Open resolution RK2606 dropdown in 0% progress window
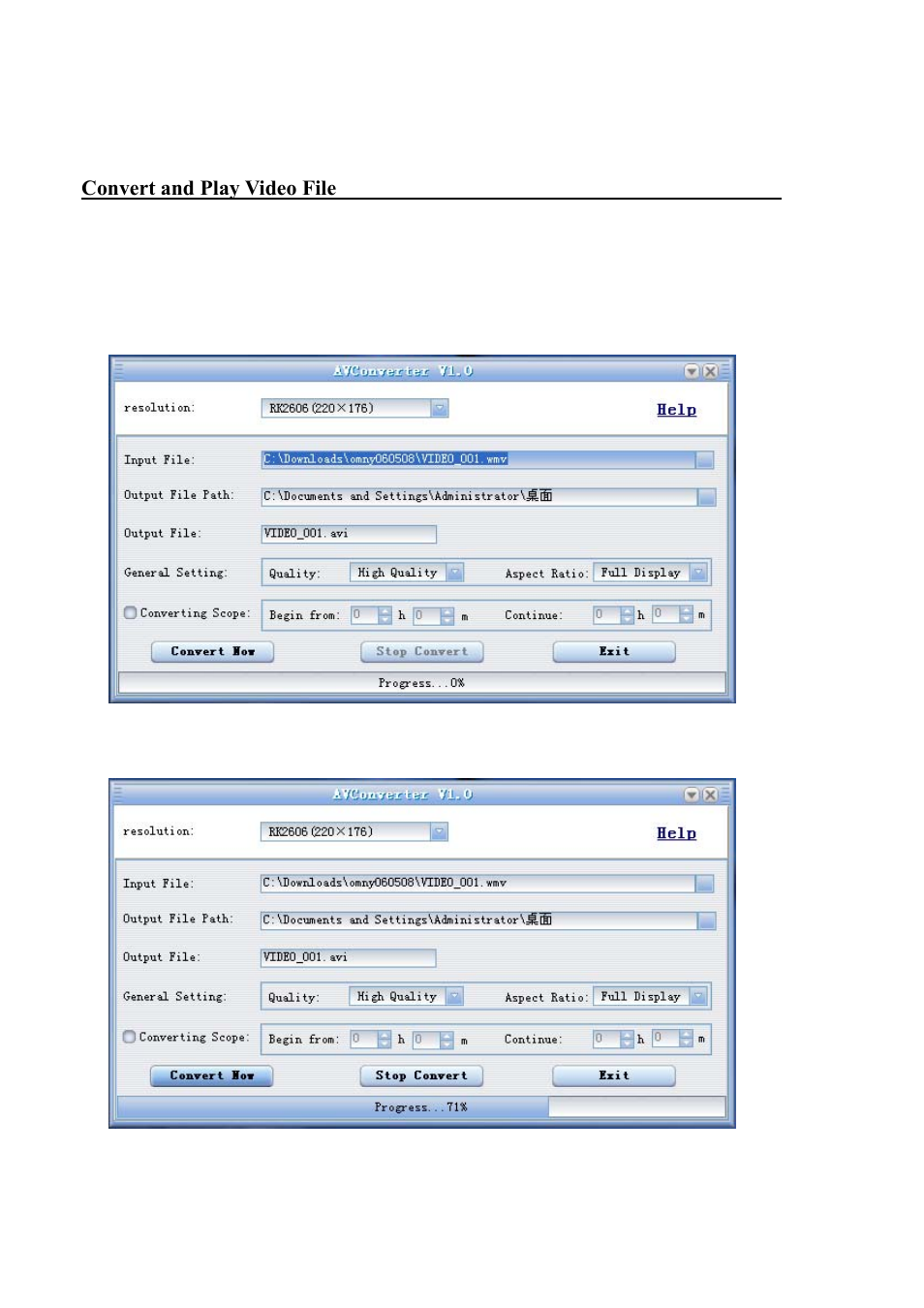This screenshot has width=924, height=1308. (440, 409)
